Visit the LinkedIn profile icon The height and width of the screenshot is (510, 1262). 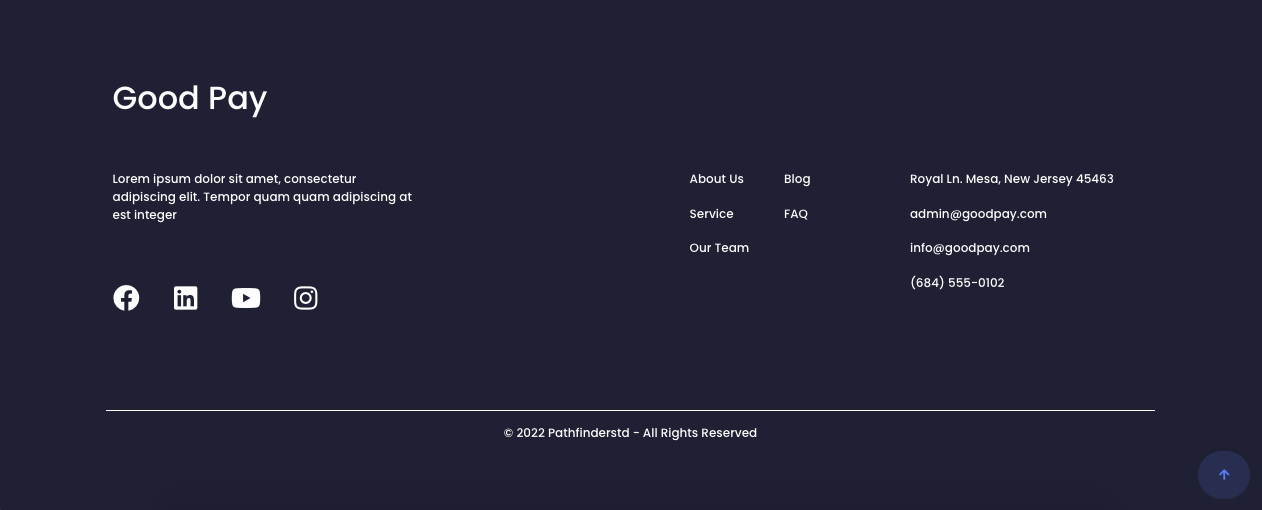186,298
